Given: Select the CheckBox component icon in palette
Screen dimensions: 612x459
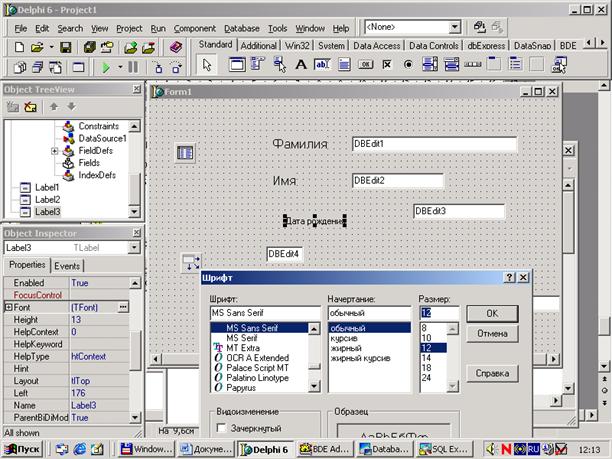Looking at the screenshot, I should click(387, 64).
